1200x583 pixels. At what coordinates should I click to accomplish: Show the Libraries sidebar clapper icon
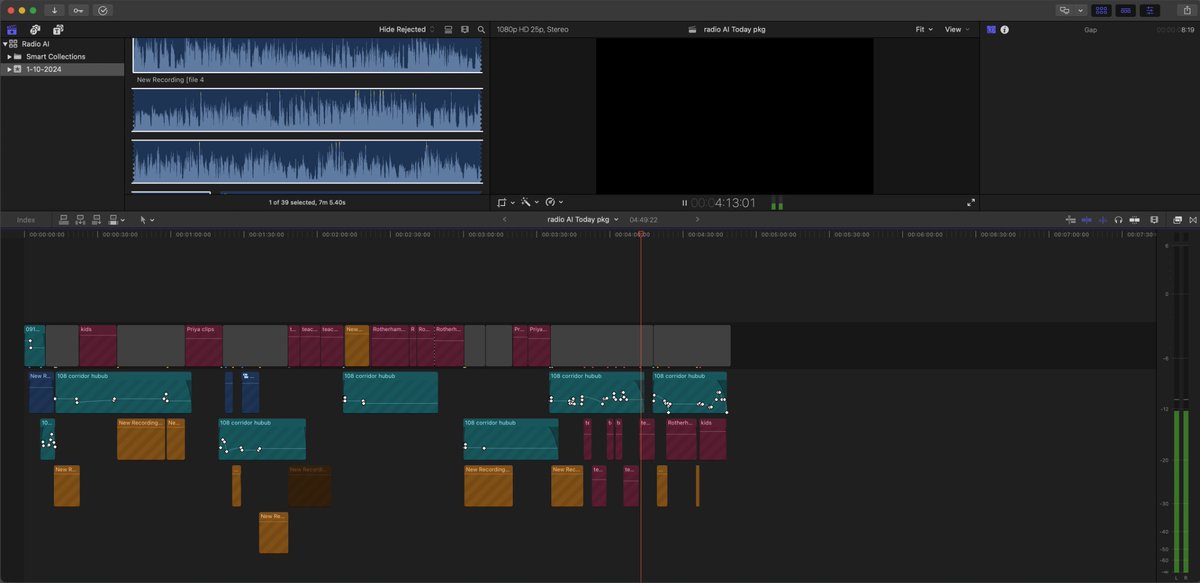point(12,30)
